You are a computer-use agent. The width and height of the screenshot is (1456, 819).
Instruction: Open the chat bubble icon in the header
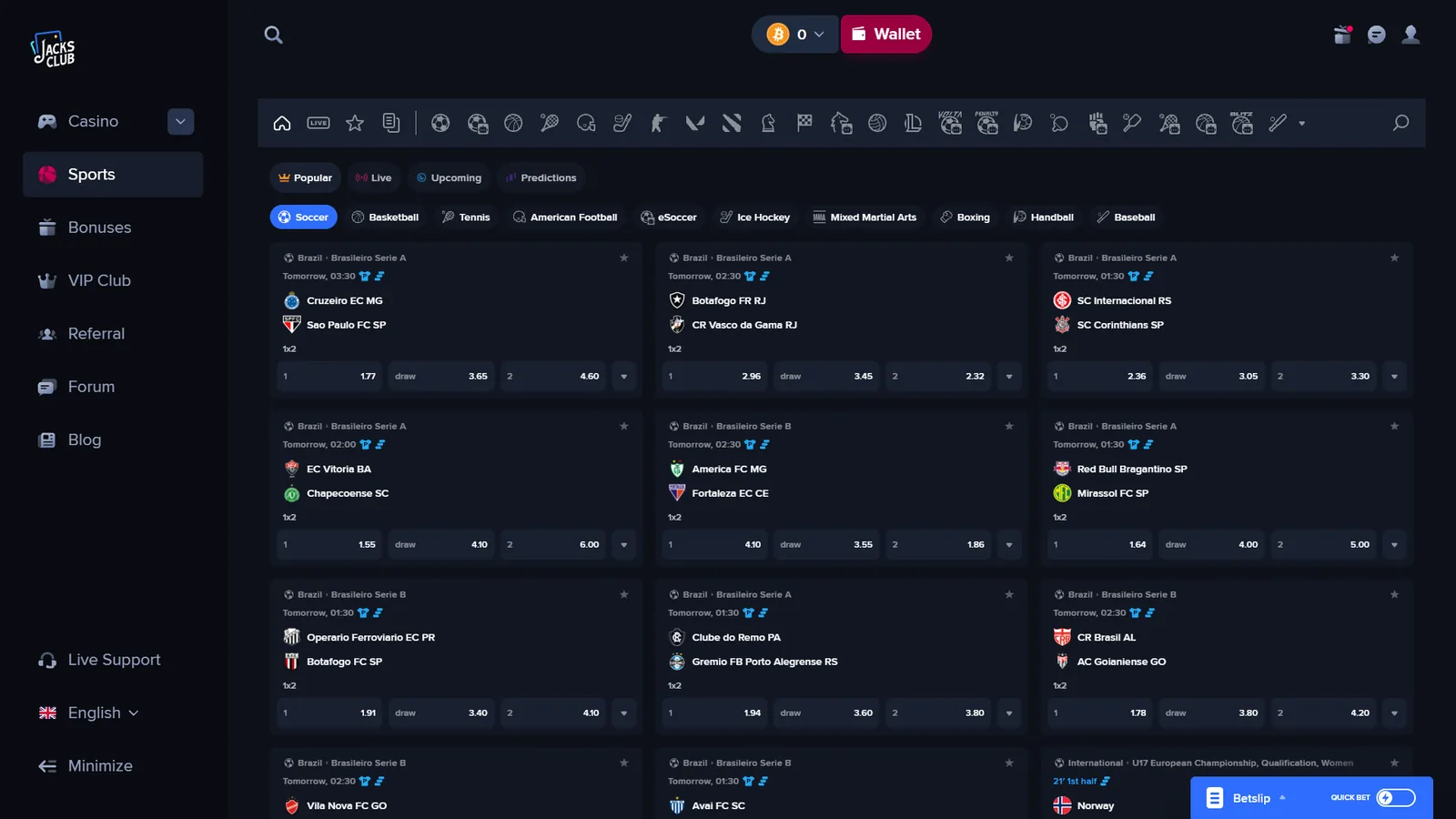pyautogui.click(x=1377, y=35)
